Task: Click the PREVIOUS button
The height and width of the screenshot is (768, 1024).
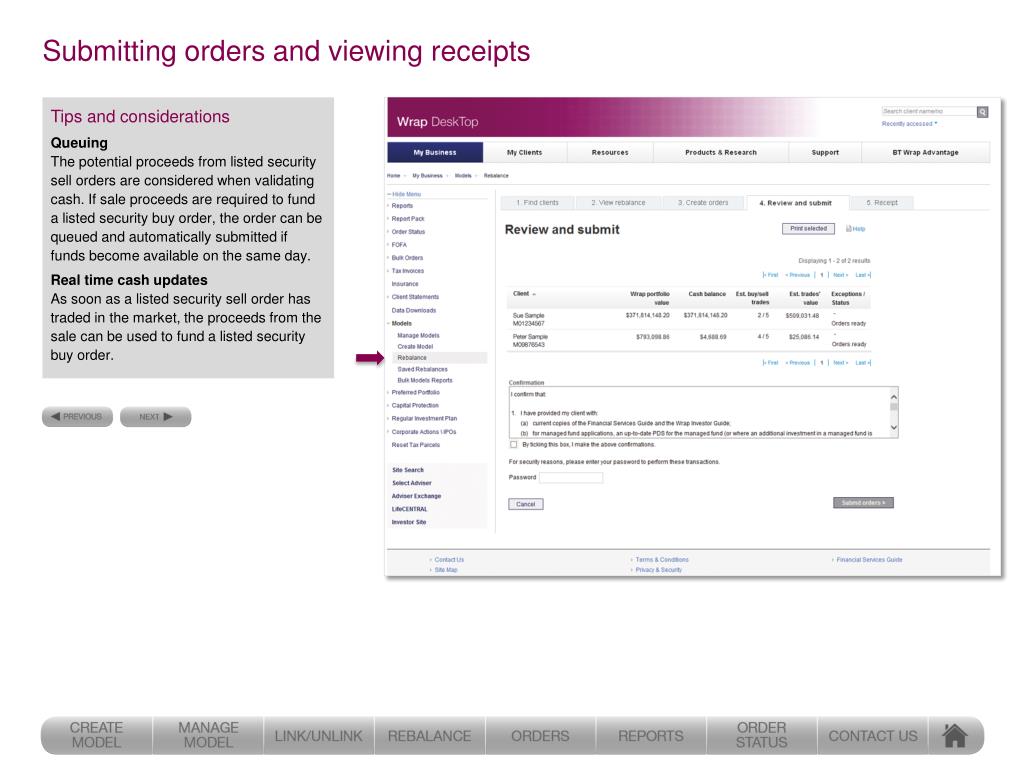Action: [77, 417]
